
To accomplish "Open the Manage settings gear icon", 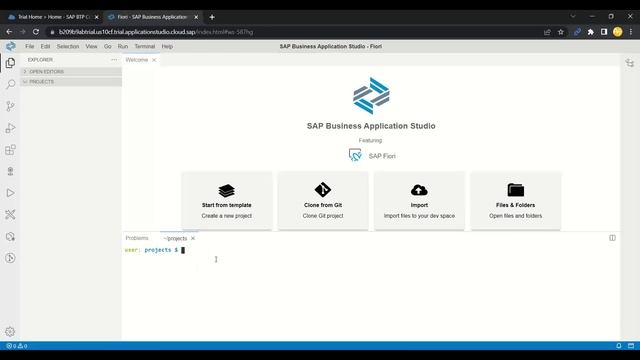I will coord(10,332).
